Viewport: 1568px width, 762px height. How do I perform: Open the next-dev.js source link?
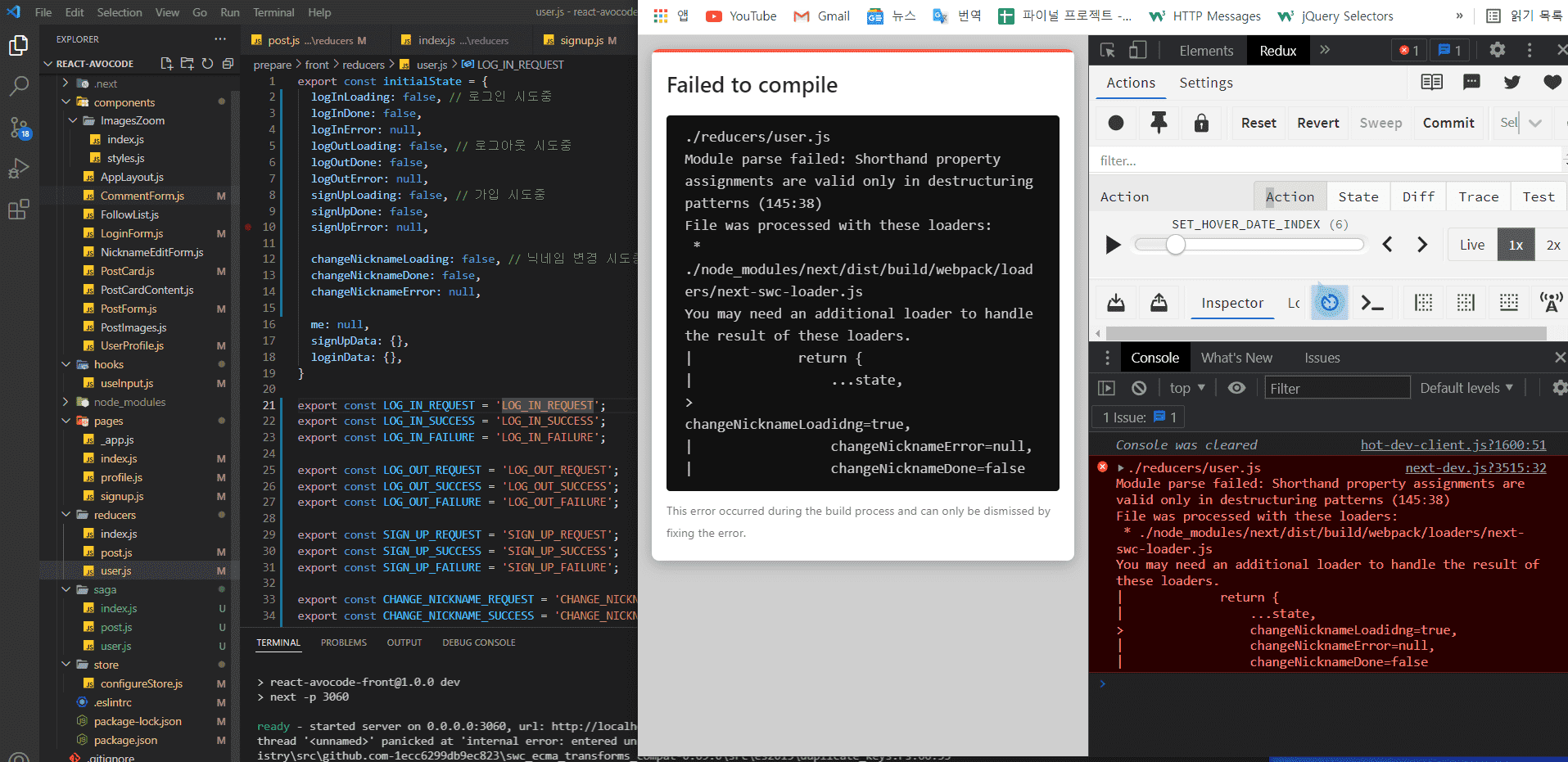pos(1475,467)
